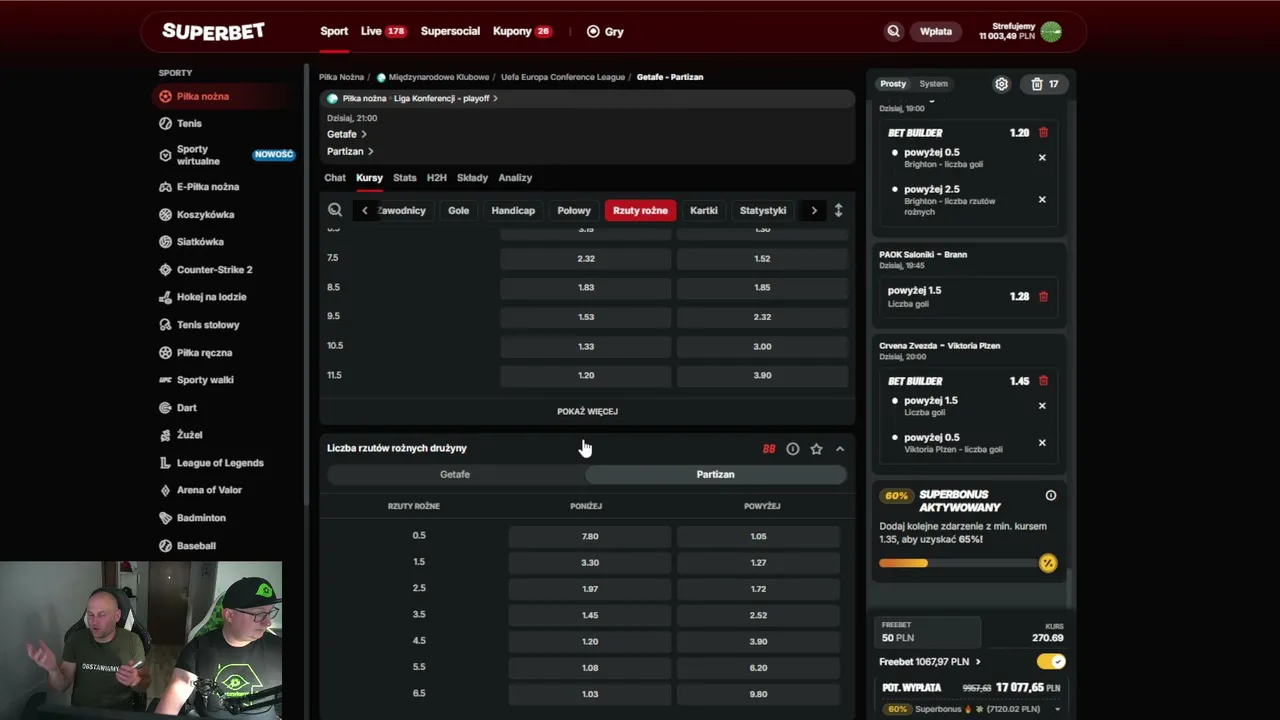Filter markets by Kartki
This screenshot has width=1280, height=720.
pyautogui.click(x=704, y=210)
